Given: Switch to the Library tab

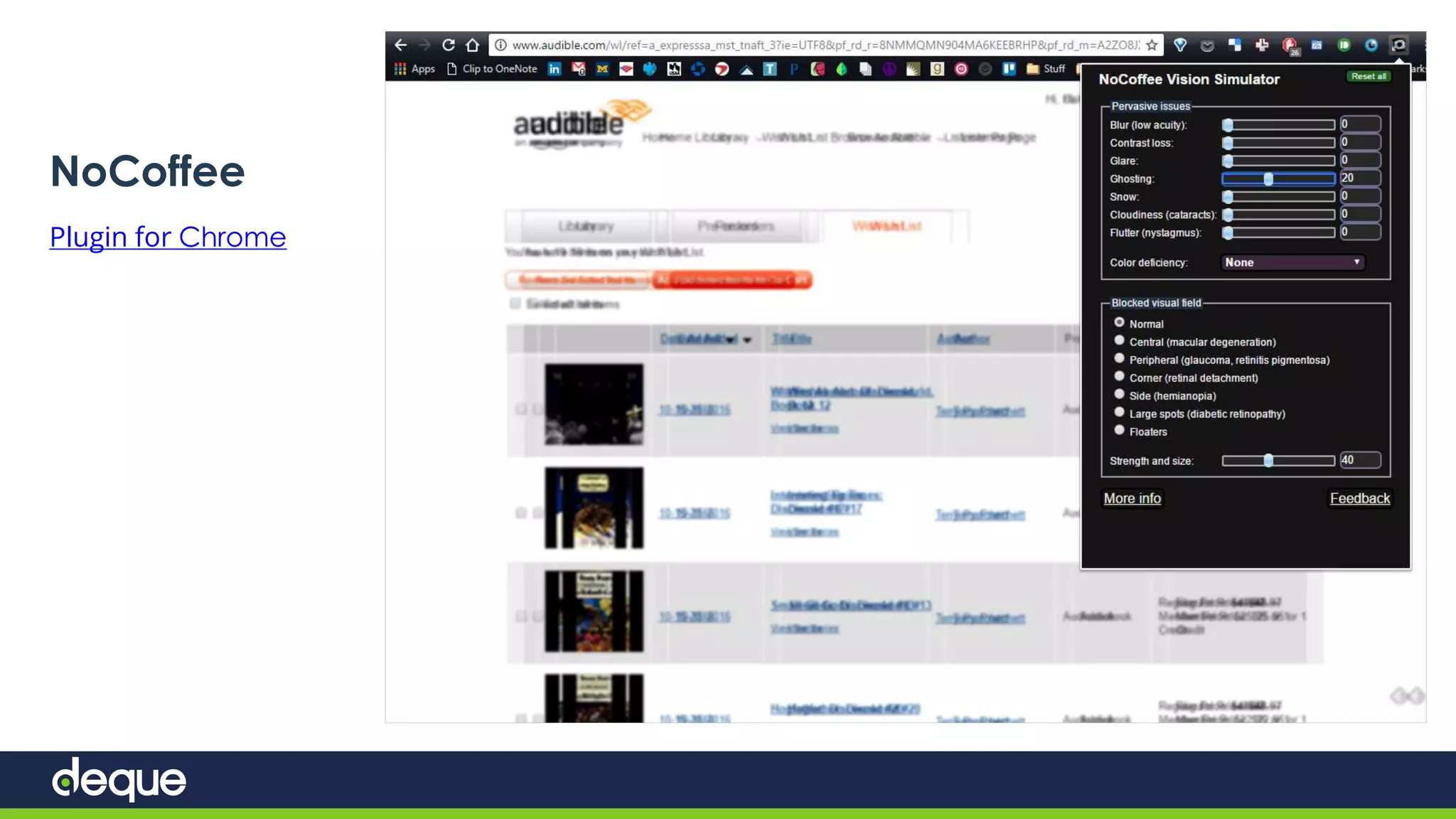Looking at the screenshot, I should 585,226.
